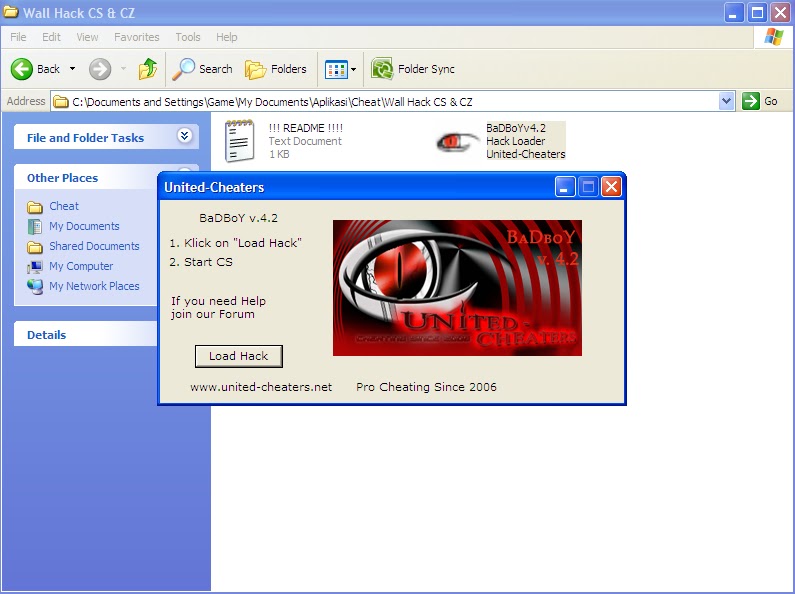Screen dimensions: 795x594
Task: Close the Wall Hack CS & CZ window
Action: point(781,13)
